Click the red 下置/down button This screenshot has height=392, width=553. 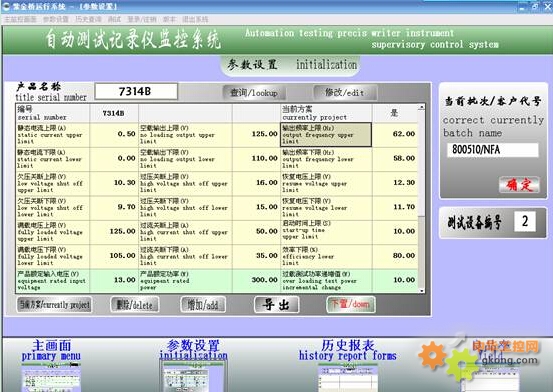[350, 304]
